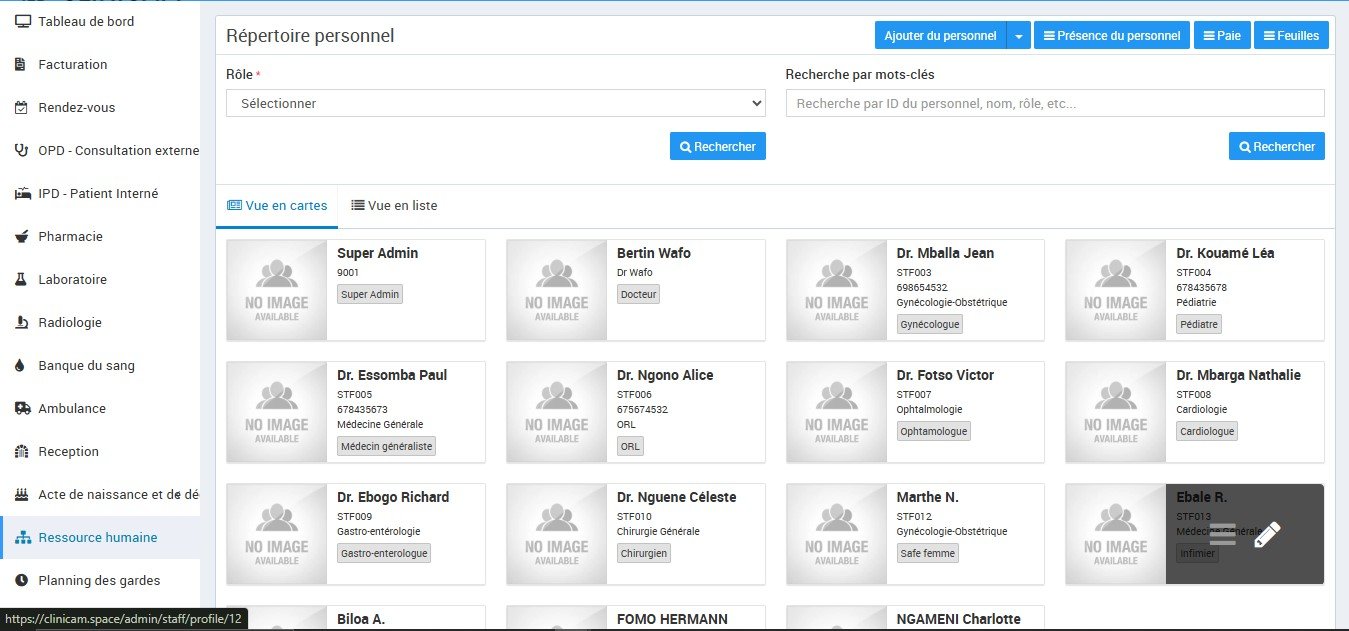Go to Banque du sang in sidebar
Viewport: 1349px width, 631px height.
[x=86, y=365]
